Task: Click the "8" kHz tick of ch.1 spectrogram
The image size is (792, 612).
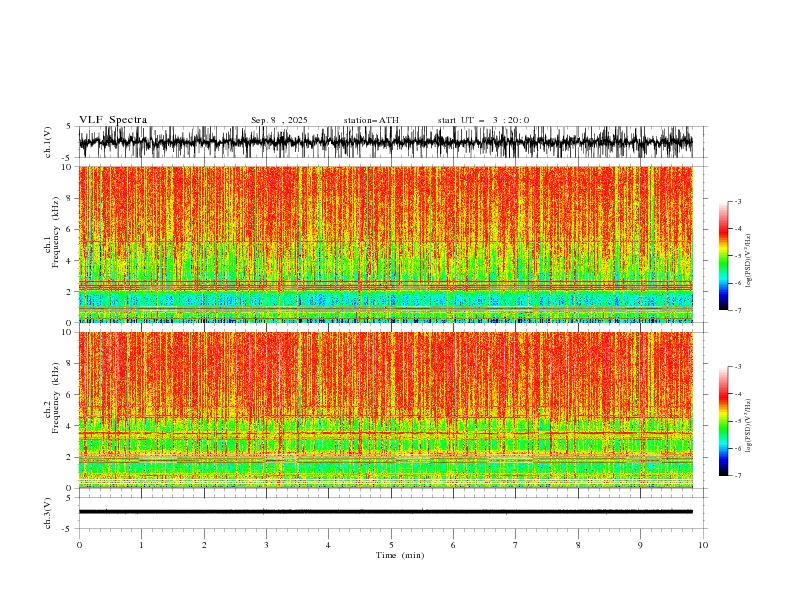Action: (71, 198)
